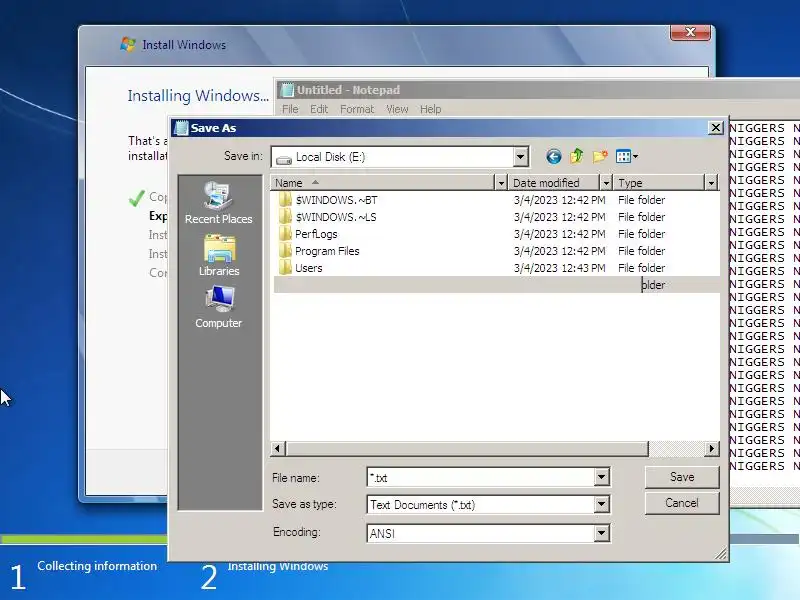Select the Program Files folder icon
Screen dimensions: 800x600
(286, 251)
